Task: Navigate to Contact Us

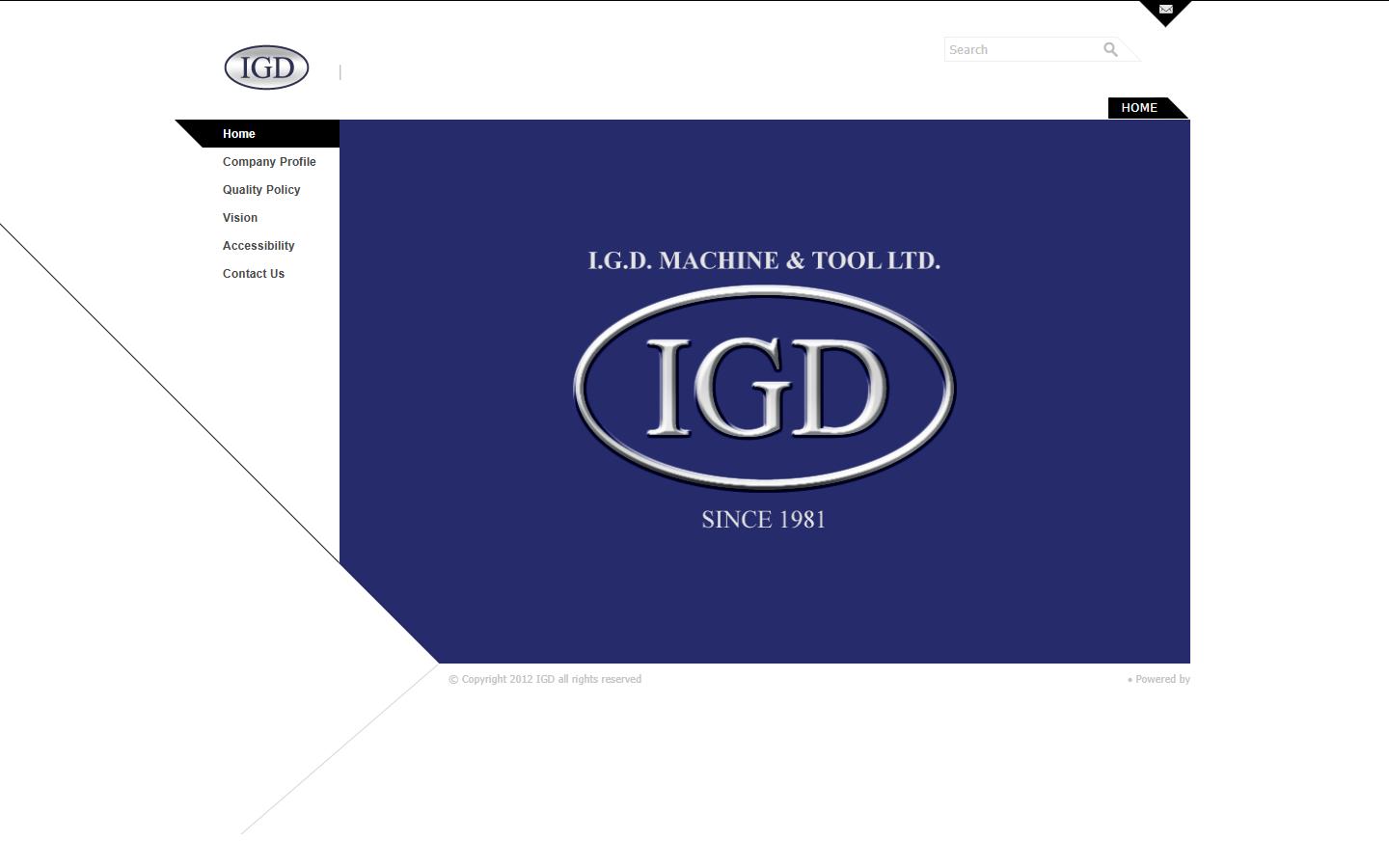Action: point(254,274)
